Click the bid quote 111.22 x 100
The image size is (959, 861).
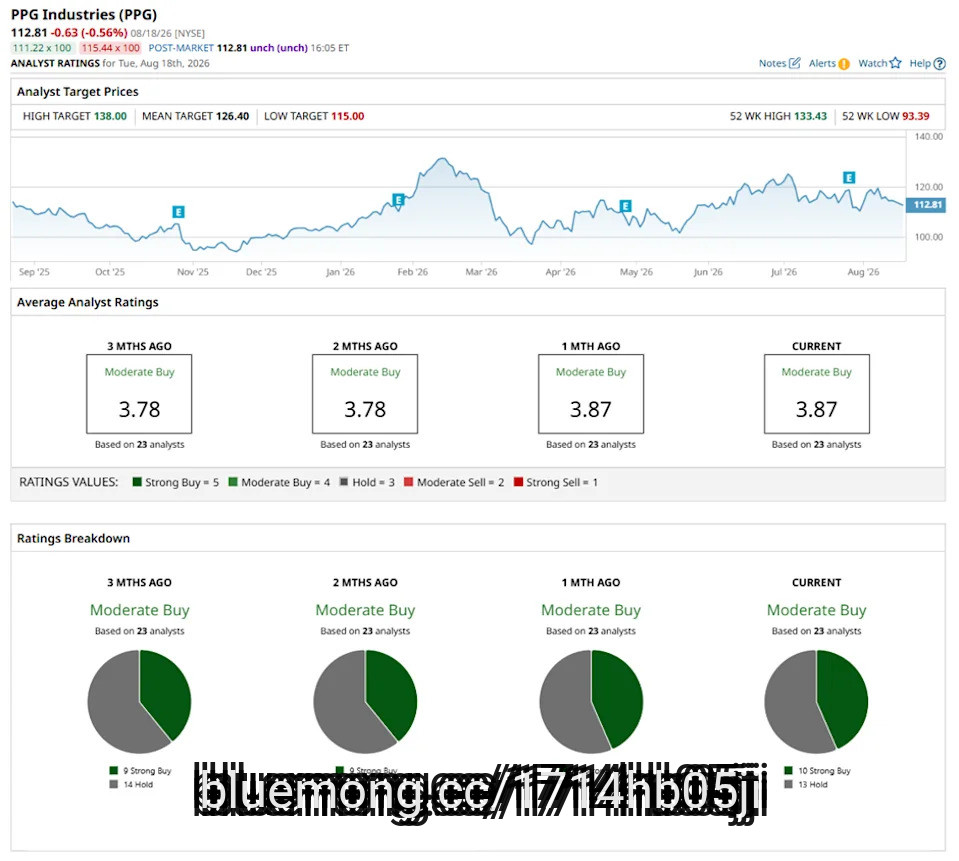[42, 48]
